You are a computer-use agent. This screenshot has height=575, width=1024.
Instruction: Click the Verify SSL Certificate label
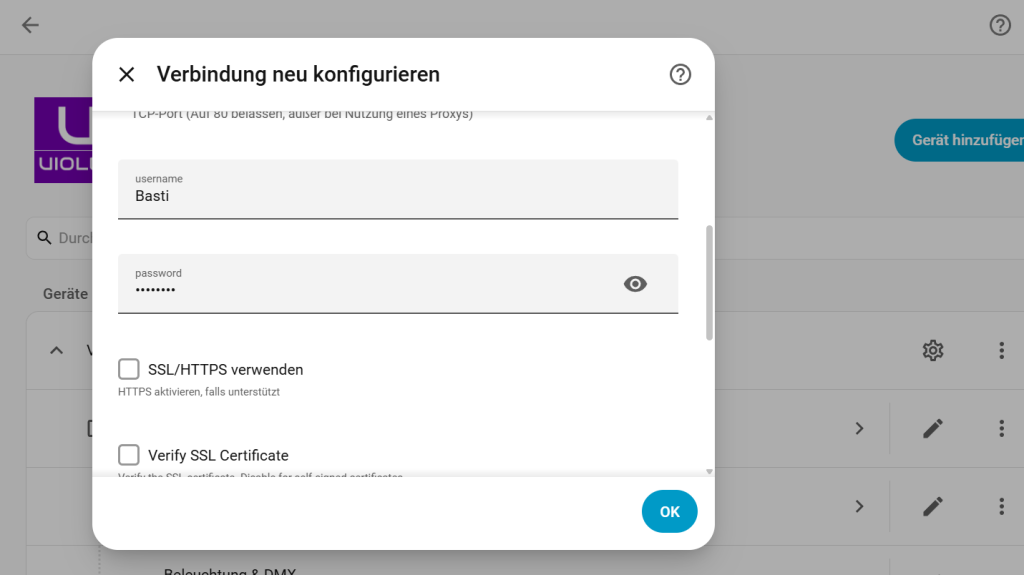[218, 455]
